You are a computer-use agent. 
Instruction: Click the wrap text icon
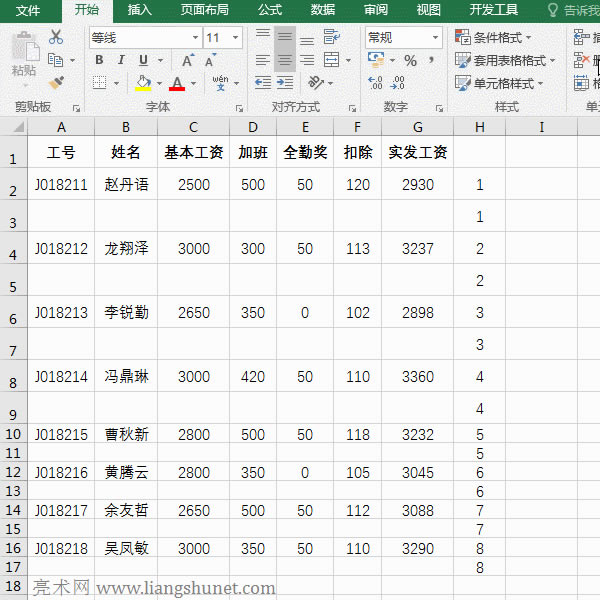pos(329,37)
